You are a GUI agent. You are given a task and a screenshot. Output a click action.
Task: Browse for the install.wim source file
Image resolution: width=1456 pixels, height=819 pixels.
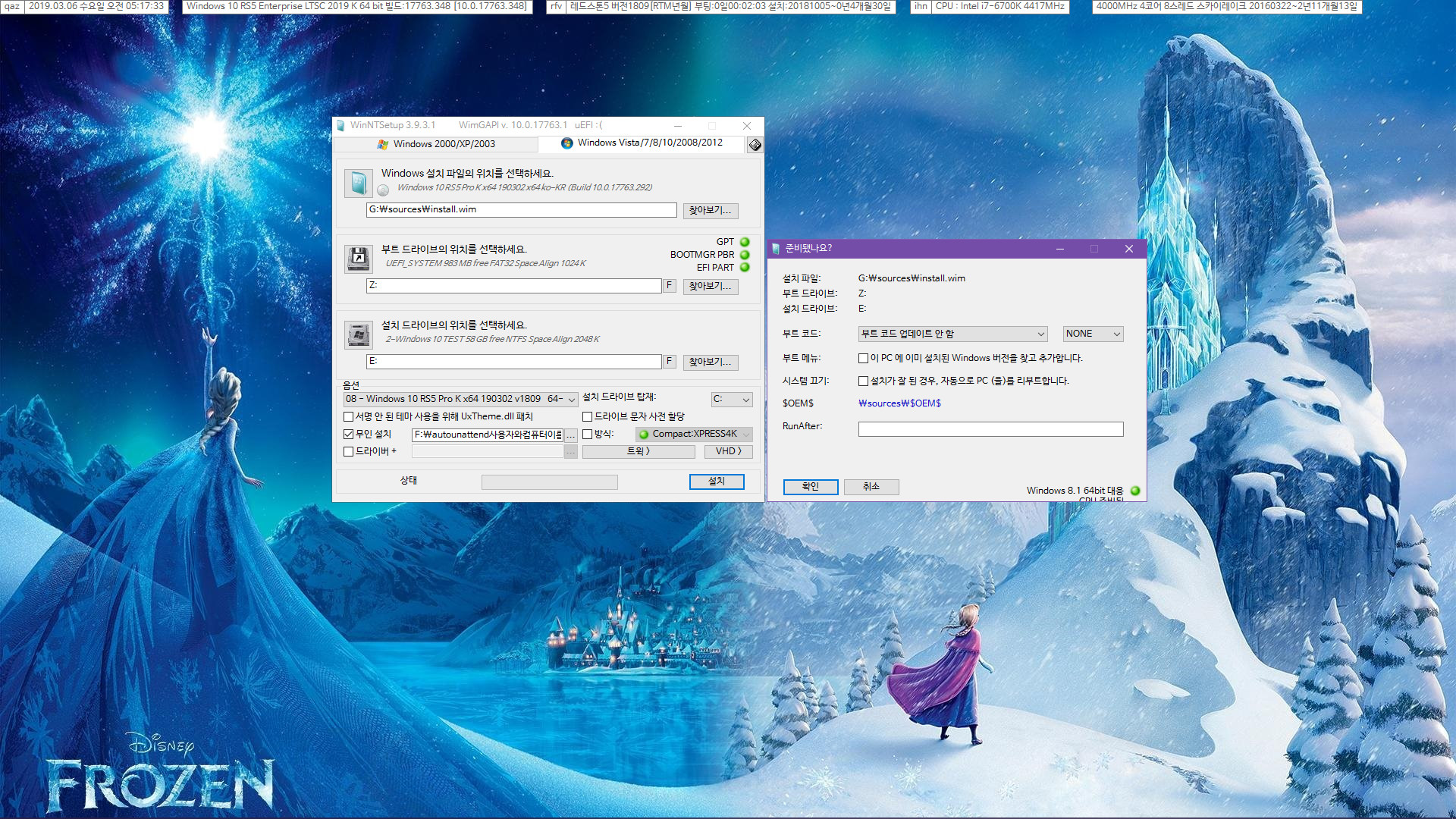[711, 210]
